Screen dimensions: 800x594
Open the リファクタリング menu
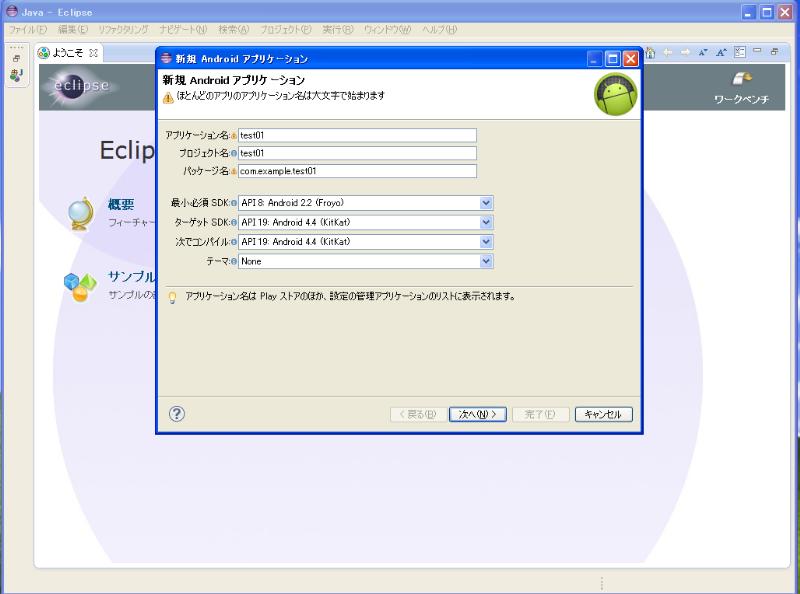pyautogui.click(x=123, y=30)
